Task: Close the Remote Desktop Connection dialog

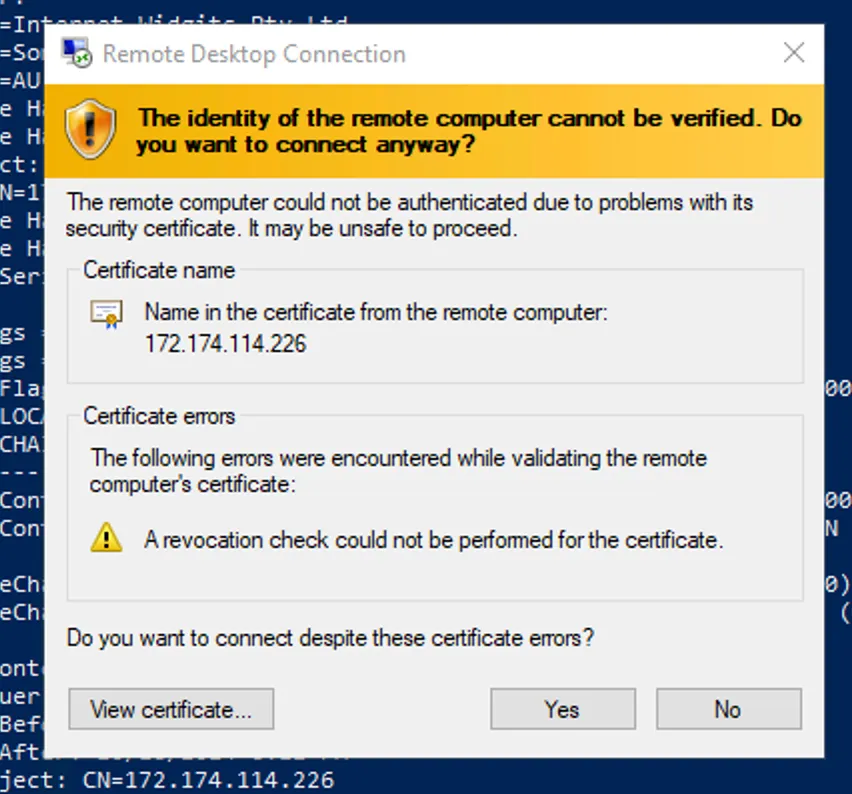Action: pyautogui.click(x=793, y=53)
